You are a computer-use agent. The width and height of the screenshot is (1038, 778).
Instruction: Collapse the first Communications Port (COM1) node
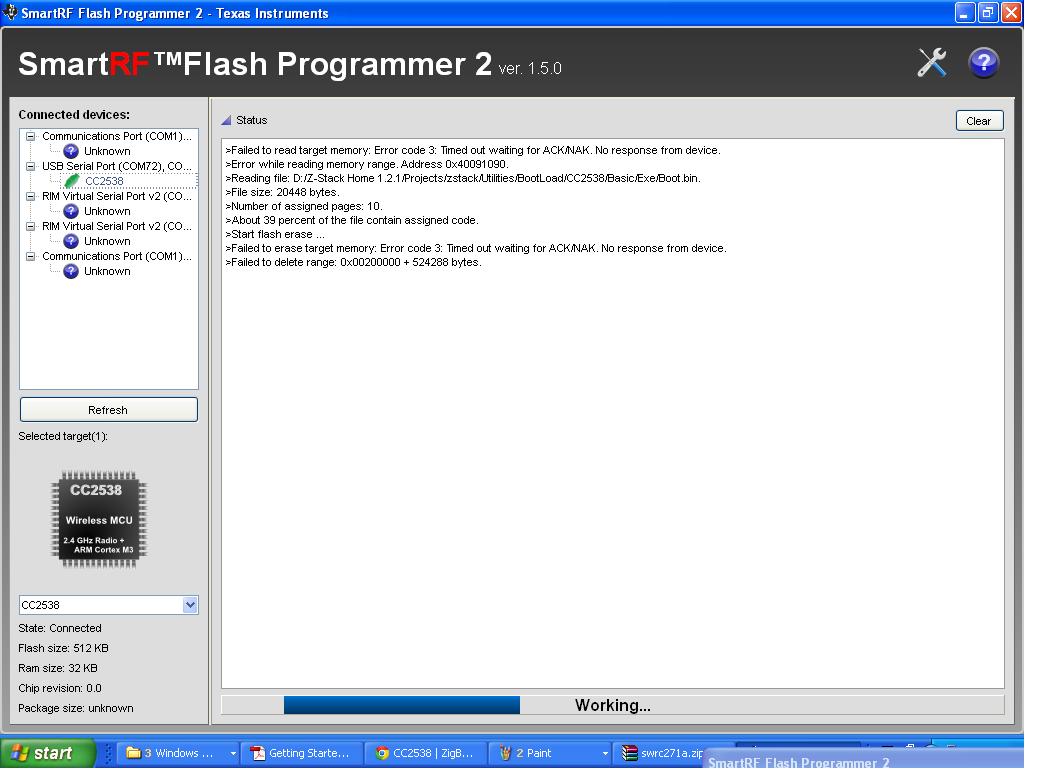[x=30, y=138]
